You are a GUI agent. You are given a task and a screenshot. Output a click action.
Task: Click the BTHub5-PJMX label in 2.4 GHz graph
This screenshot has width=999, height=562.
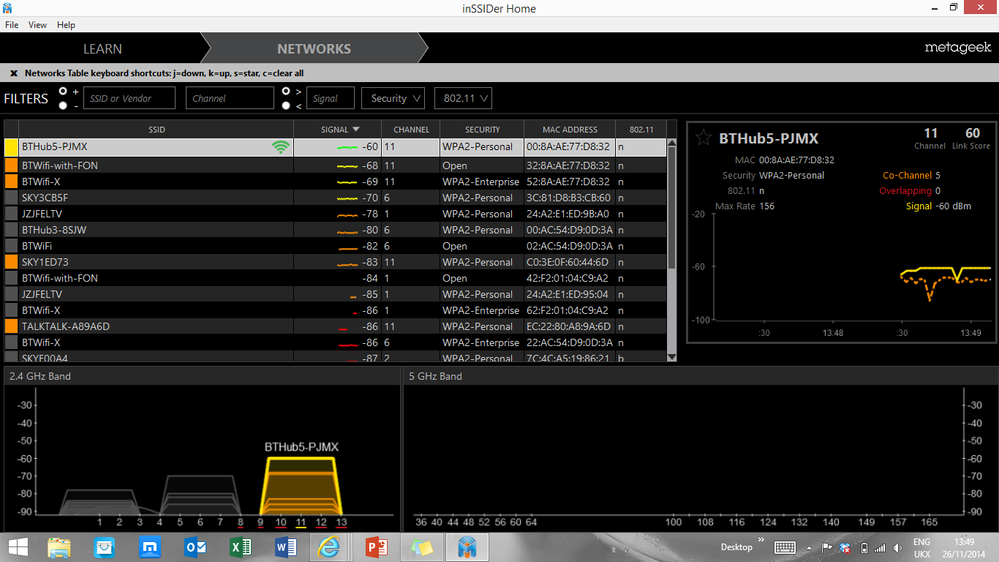pos(301,447)
